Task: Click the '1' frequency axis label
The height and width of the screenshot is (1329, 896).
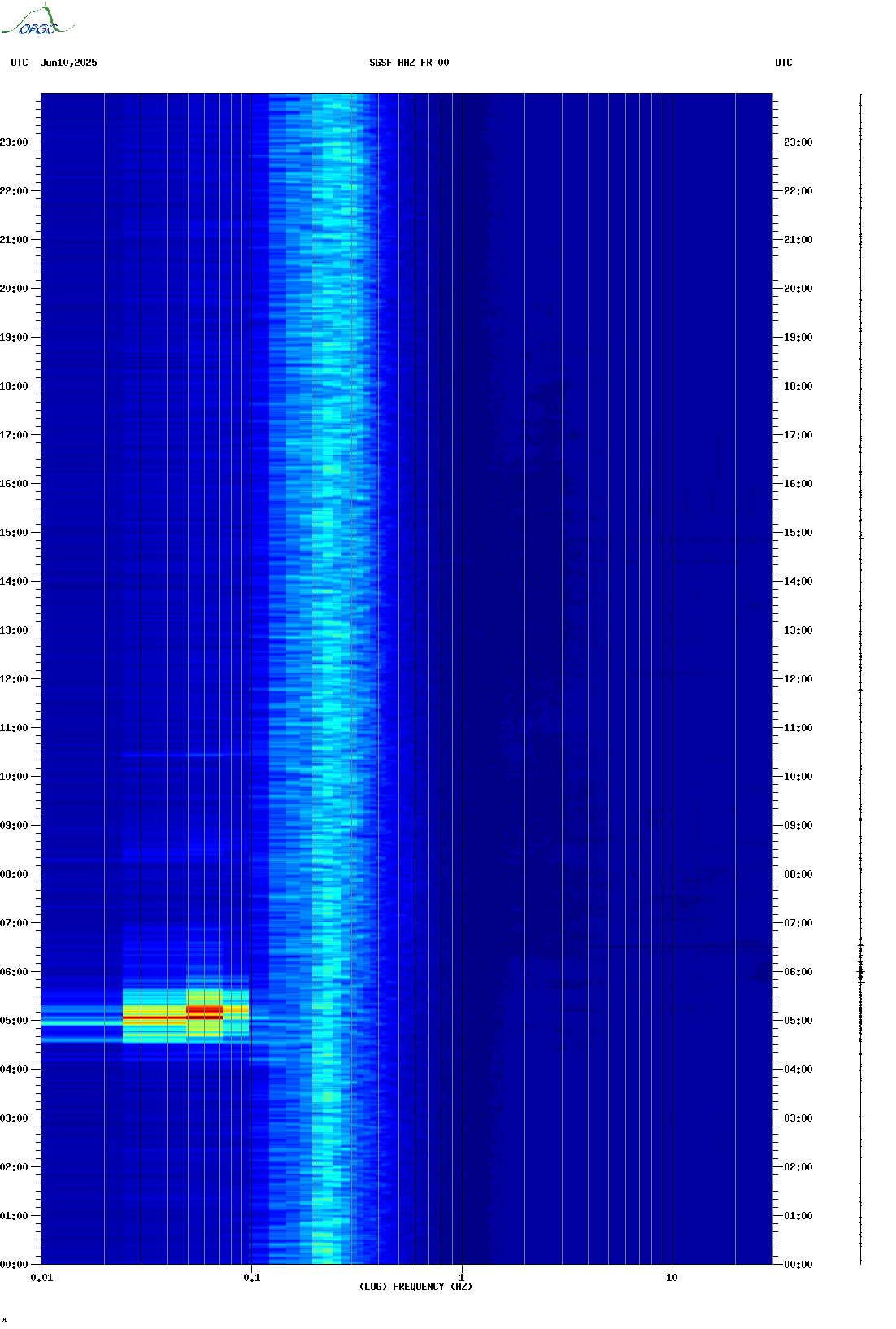Action: 462,1278
